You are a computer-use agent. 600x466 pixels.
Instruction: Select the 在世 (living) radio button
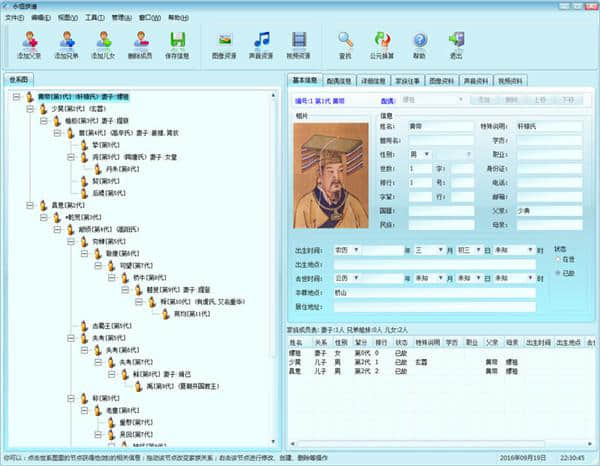pyautogui.click(x=558, y=259)
